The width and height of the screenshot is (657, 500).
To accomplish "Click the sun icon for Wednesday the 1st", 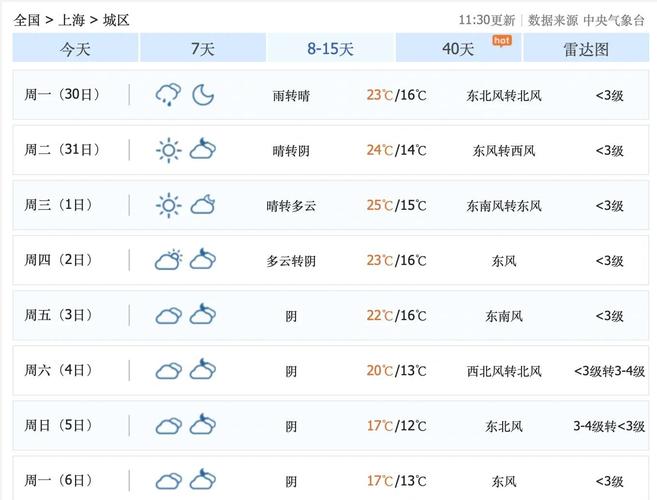I will click(x=168, y=206).
